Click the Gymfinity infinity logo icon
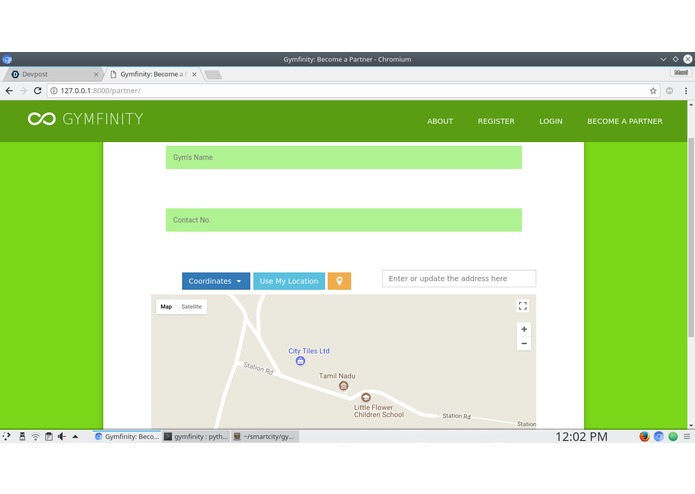The height and width of the screenshot is (494, 695). 42,119
